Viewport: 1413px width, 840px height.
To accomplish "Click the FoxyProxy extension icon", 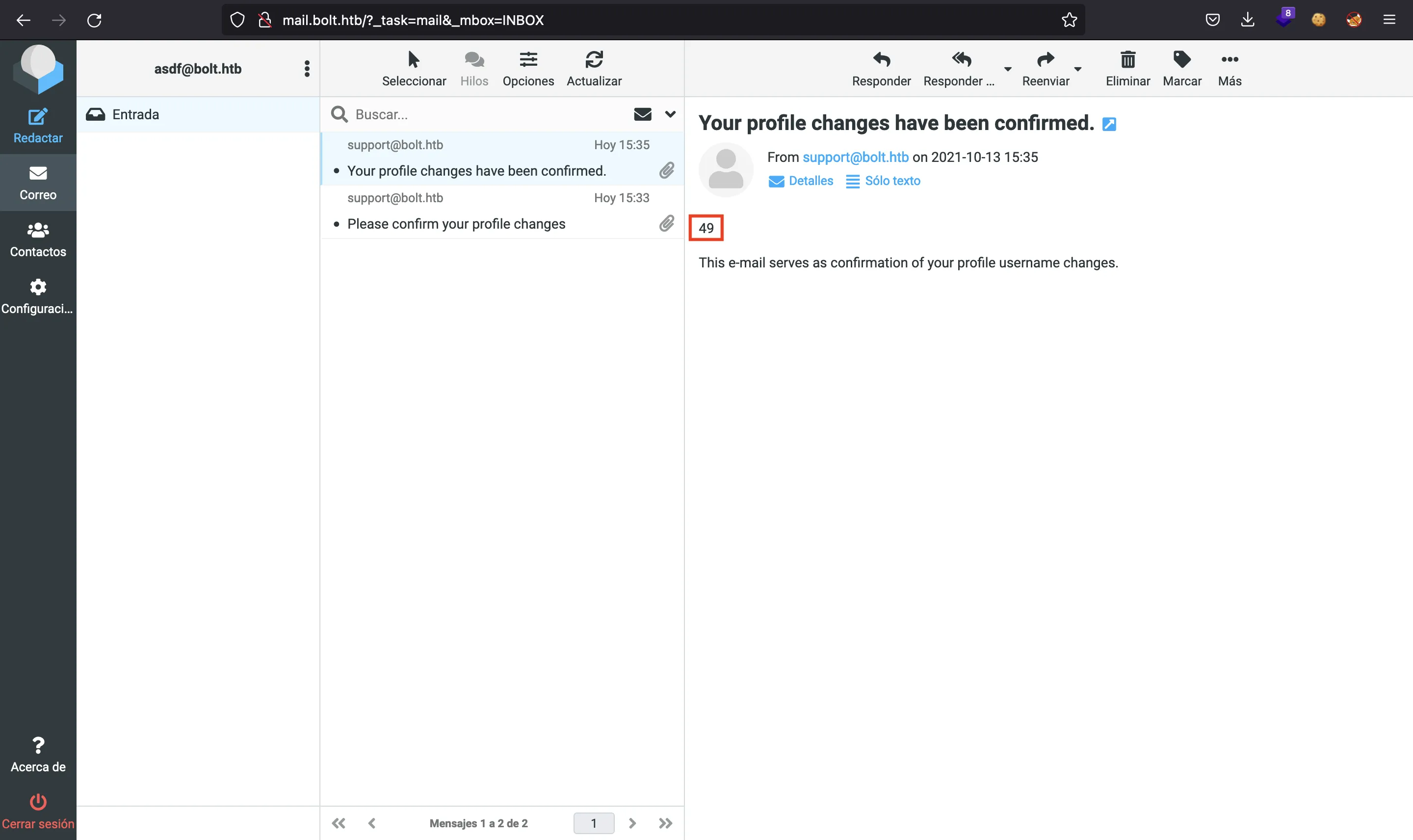I will pos(1354,21).
